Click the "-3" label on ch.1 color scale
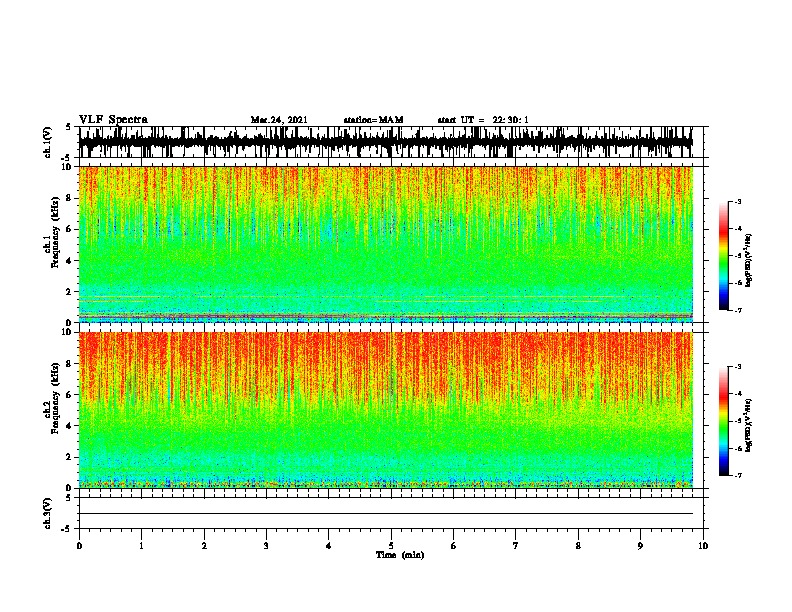The width and height of the screenshot is (792, 612). point(737,202)
